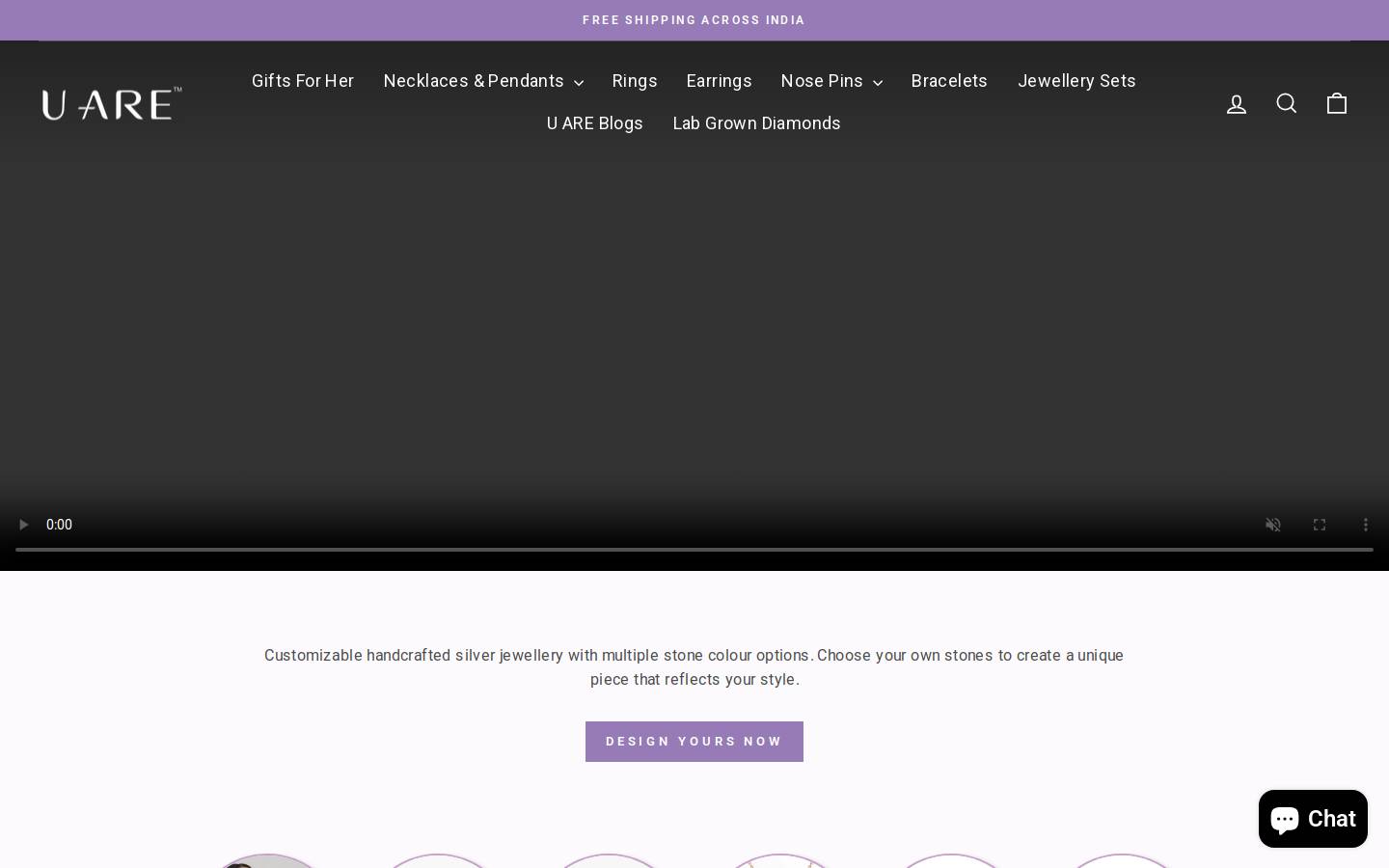Enter fullscreen on the video
This screenshot has height=868, width=1389.
pos(1320,525)
